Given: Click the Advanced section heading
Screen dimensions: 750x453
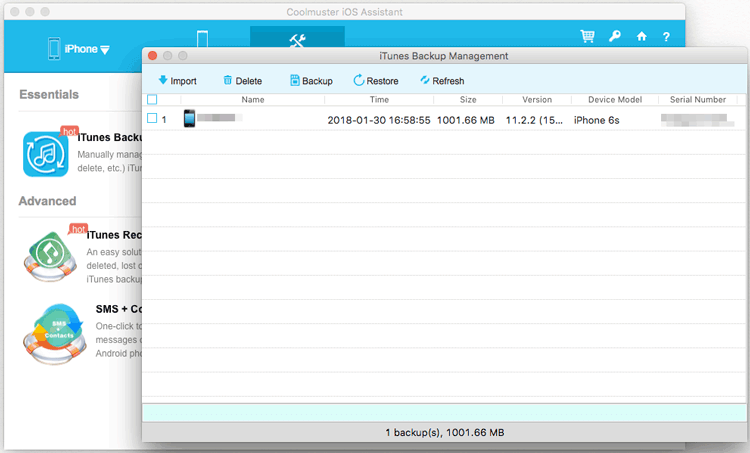Looking at the screenshot, I should (47, 201).
